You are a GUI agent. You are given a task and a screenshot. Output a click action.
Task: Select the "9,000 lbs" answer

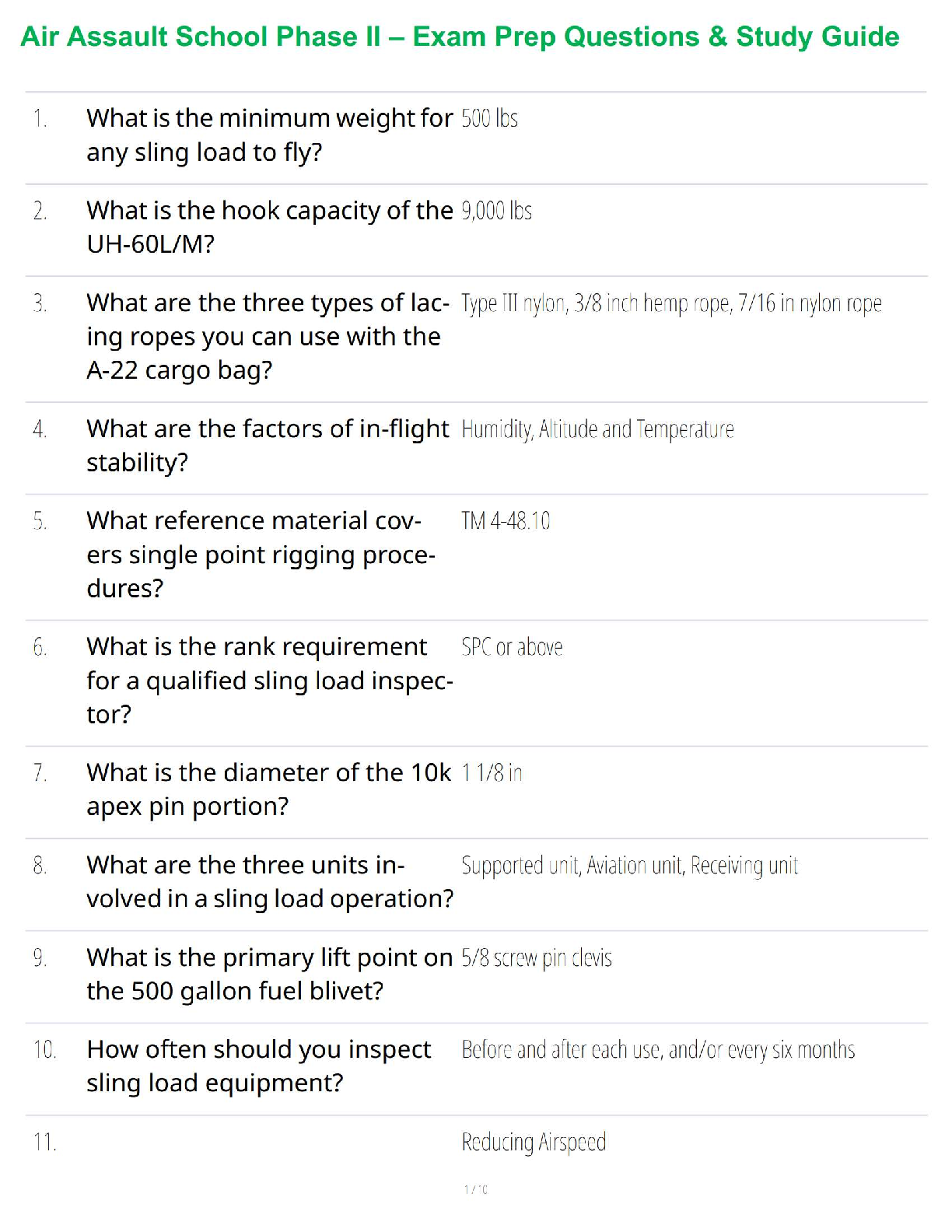point(496,211)
